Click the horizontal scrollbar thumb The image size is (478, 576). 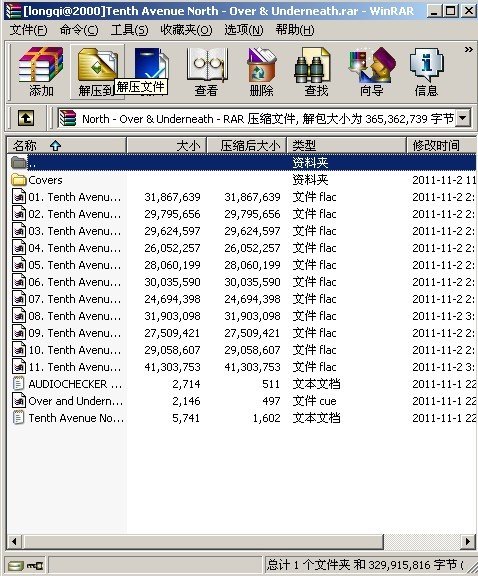tap(204, 541)
